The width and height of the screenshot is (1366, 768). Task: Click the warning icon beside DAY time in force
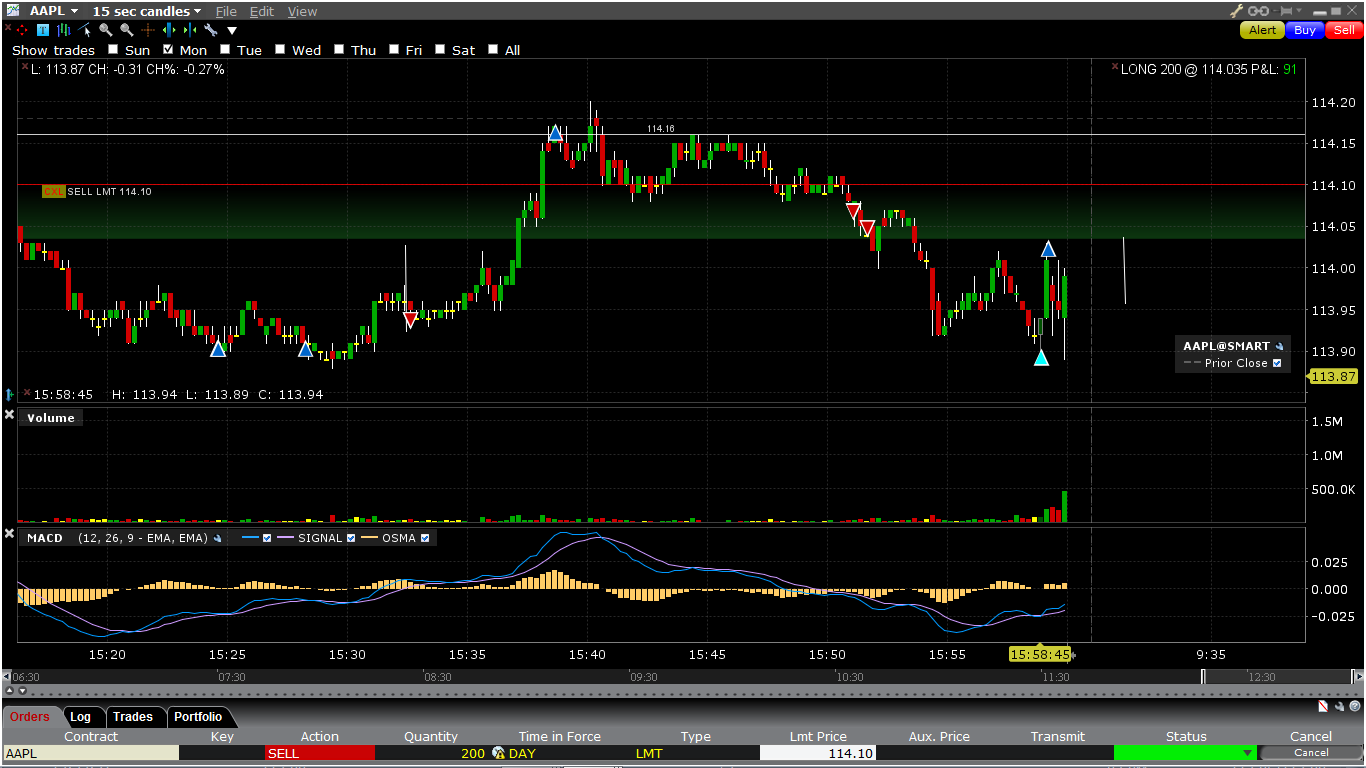498,753
